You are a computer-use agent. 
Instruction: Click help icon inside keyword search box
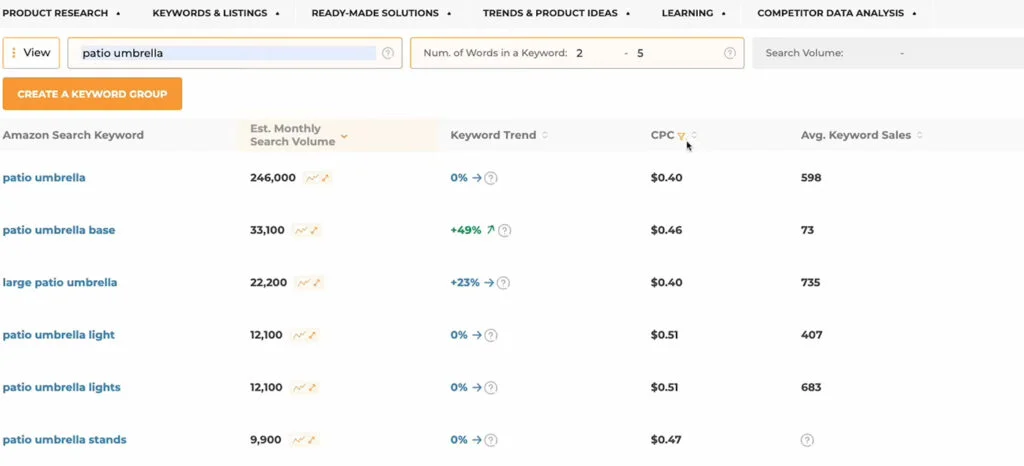pos(388,54)
